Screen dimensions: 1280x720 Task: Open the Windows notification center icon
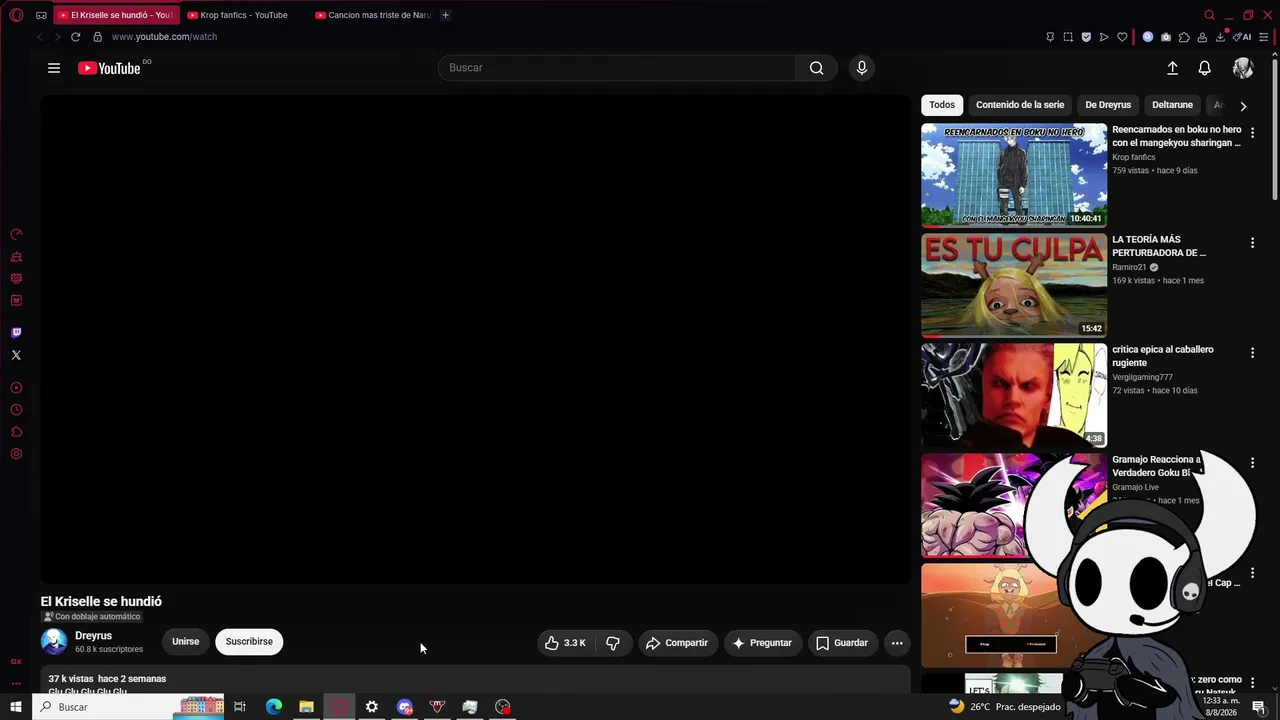pyautogui.click(x=1259, y=707)
